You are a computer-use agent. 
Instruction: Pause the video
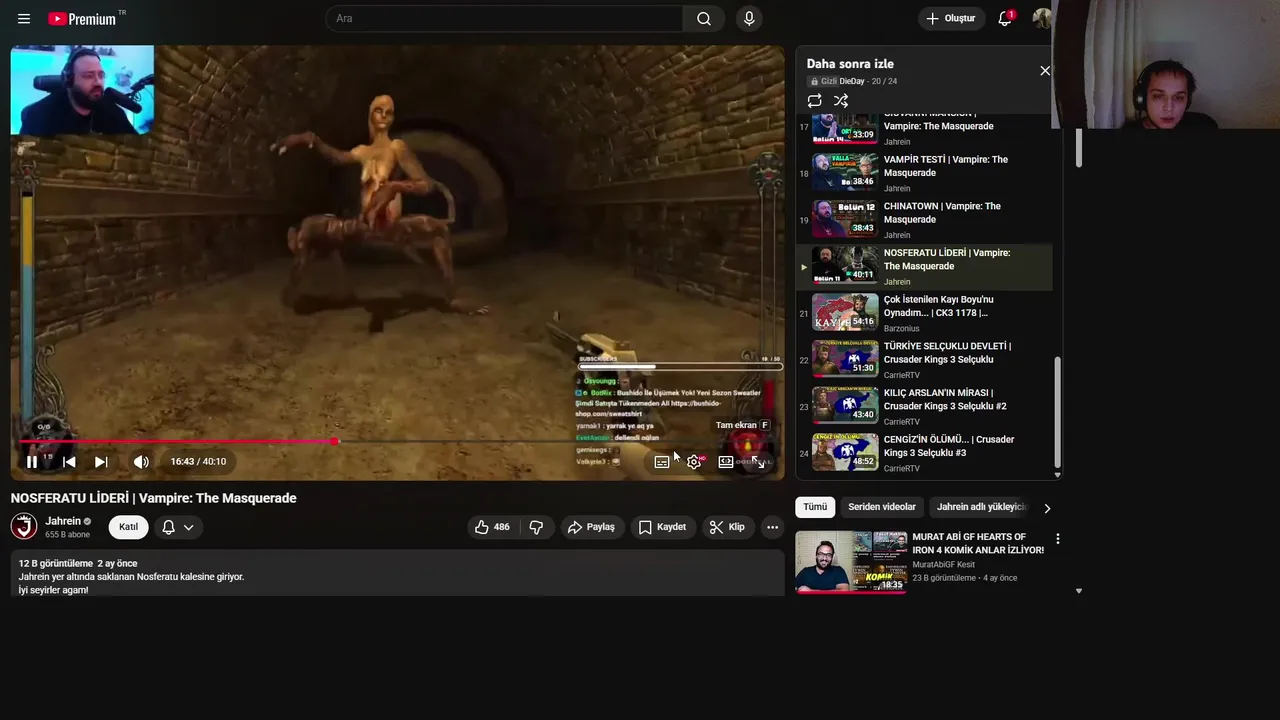pyautogui.click(x=32, y=461)
